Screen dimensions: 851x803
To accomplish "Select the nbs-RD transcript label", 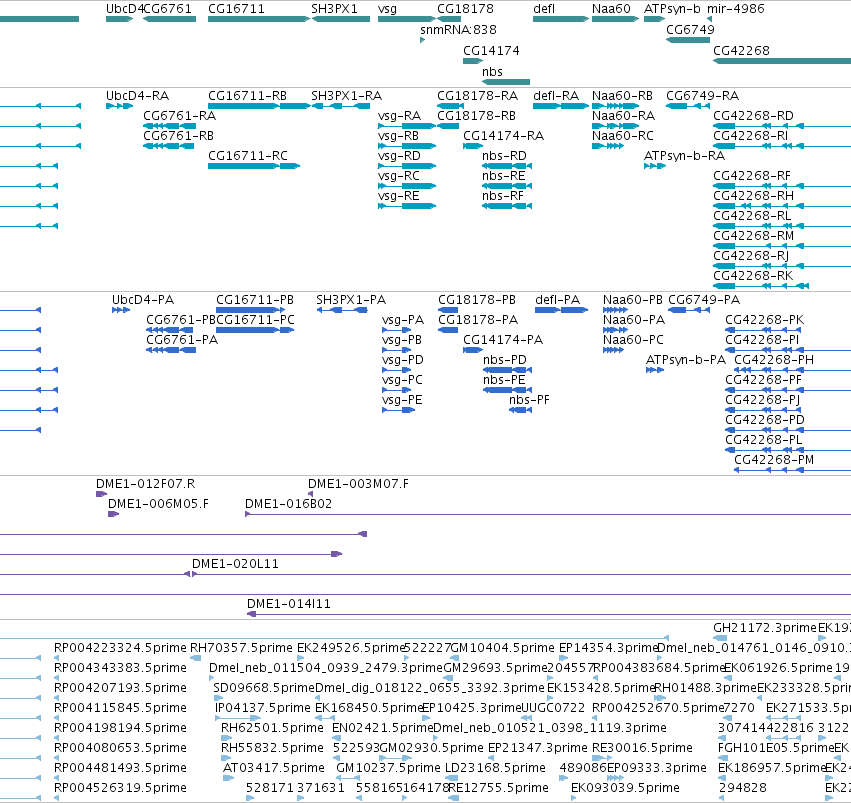I will point(504,156).
